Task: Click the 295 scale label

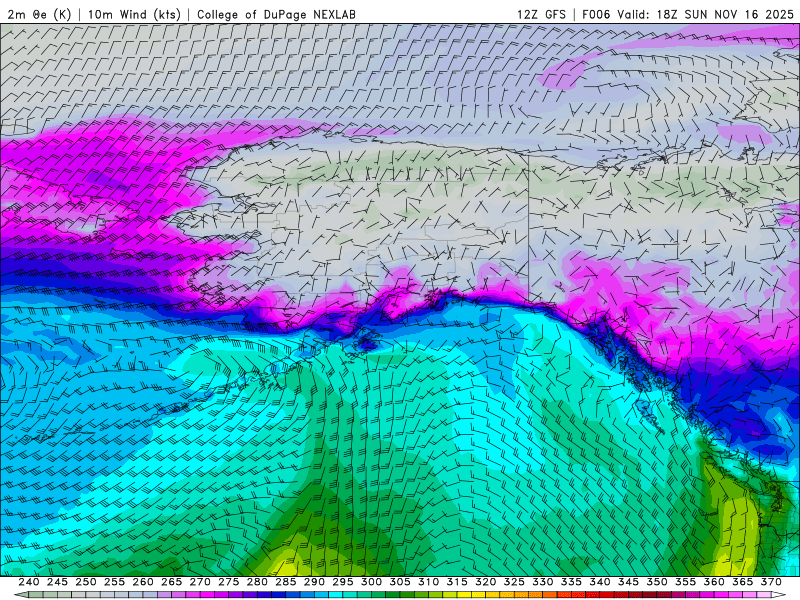Action: point(343,582)
